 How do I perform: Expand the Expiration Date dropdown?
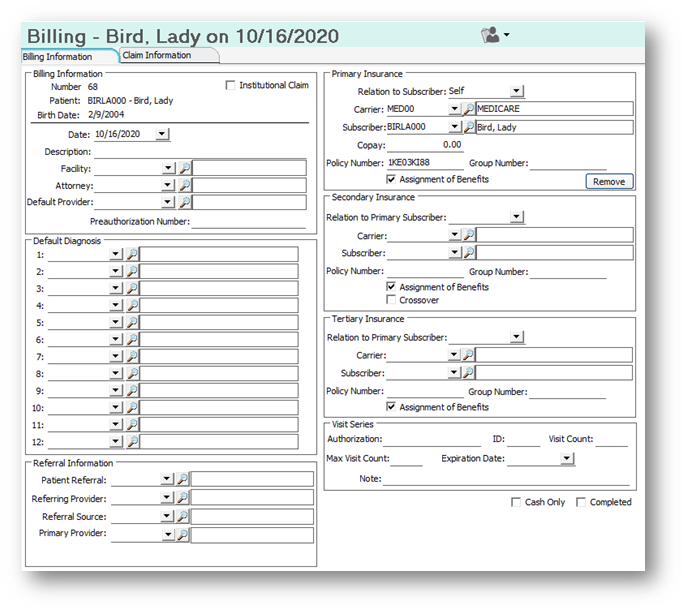point(567,458)
